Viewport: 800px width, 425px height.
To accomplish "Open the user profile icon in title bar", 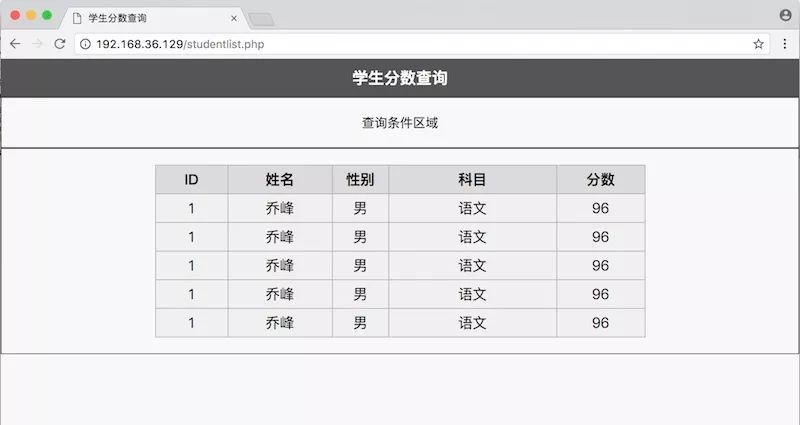I will 786,15.
